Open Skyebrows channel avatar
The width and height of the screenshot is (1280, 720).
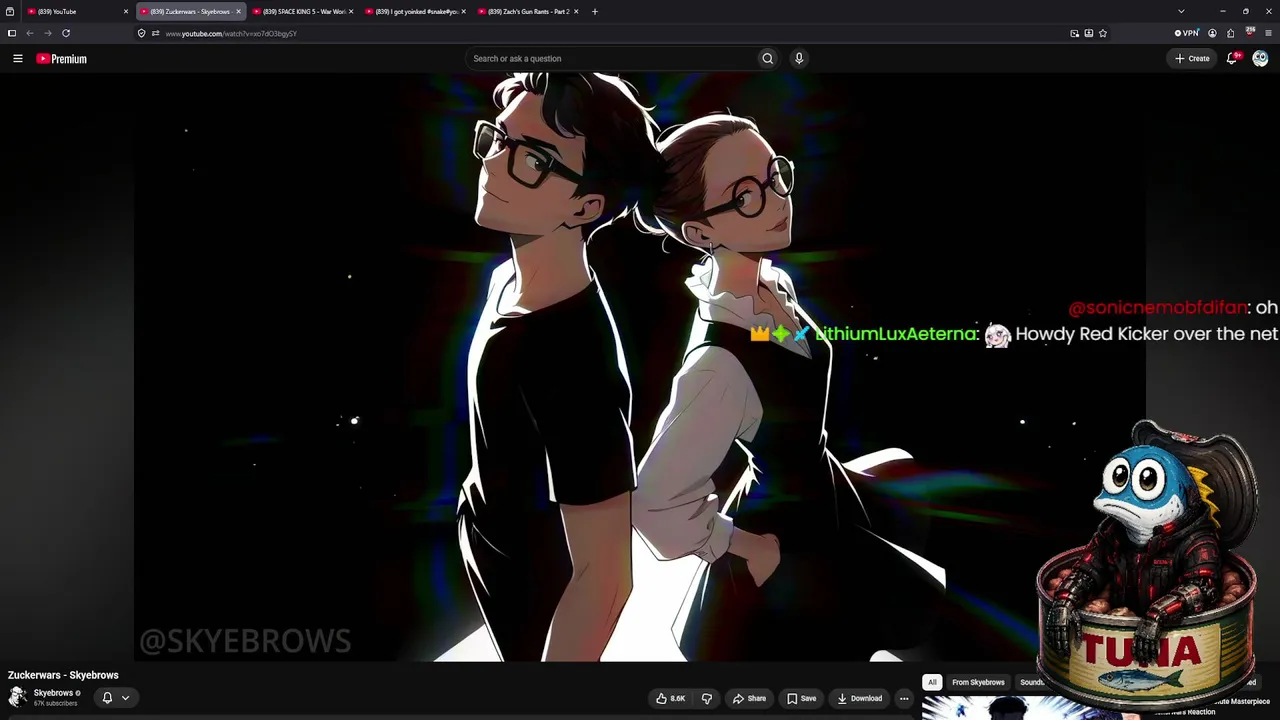pyautogui.click(x=17, y=697)
